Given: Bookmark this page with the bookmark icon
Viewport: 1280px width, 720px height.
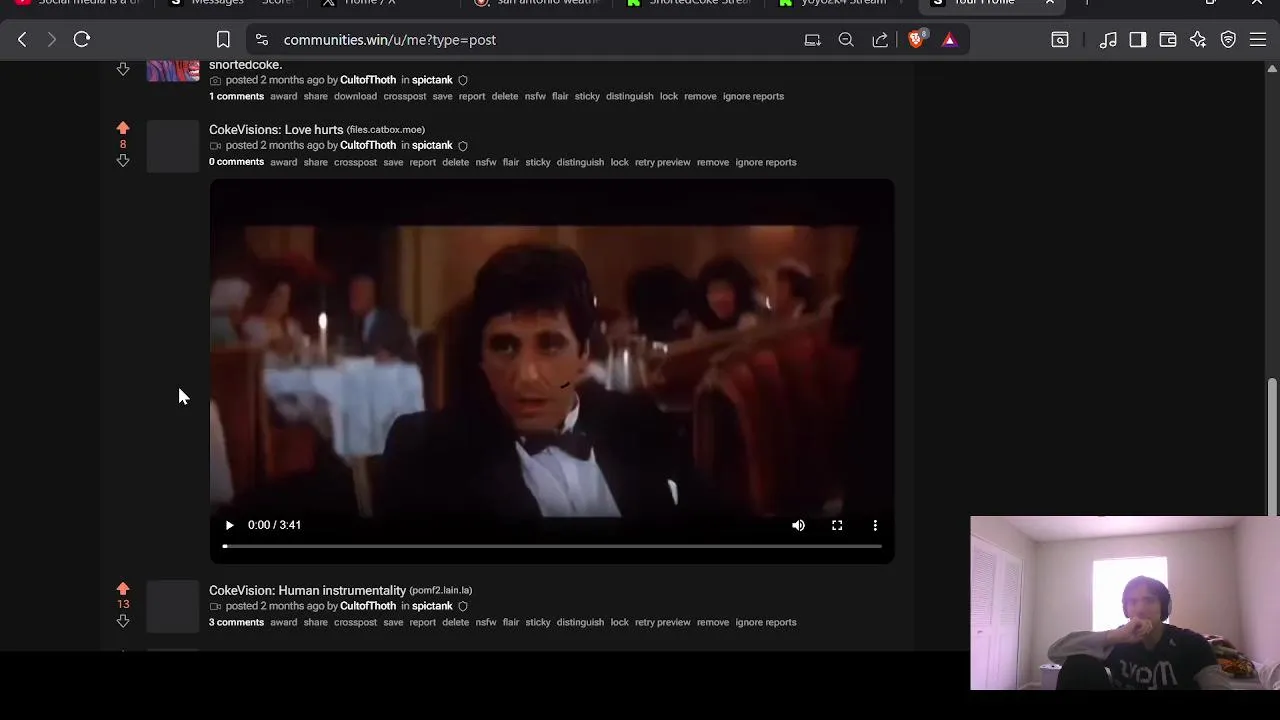Looking at the screenshot, I should (223, 40).
